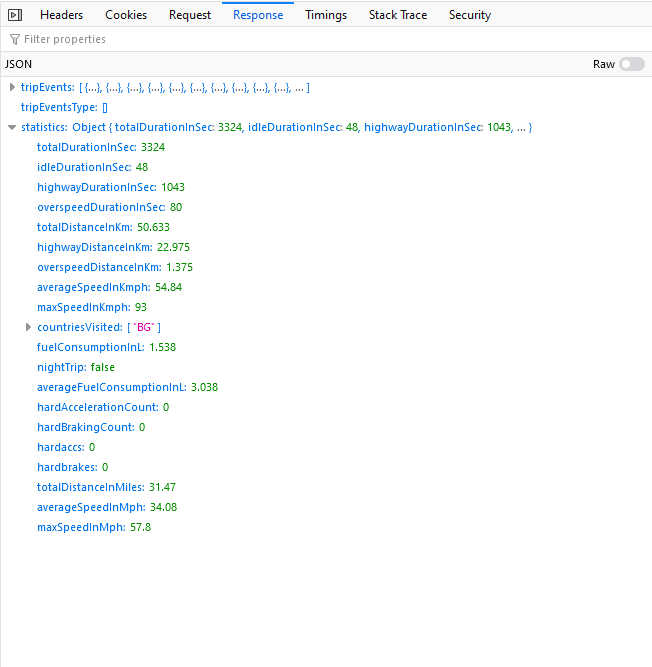The image size is (652, 667).
Task: Select the idleDurationInSec: 48 row
Action: pos(326,167)
